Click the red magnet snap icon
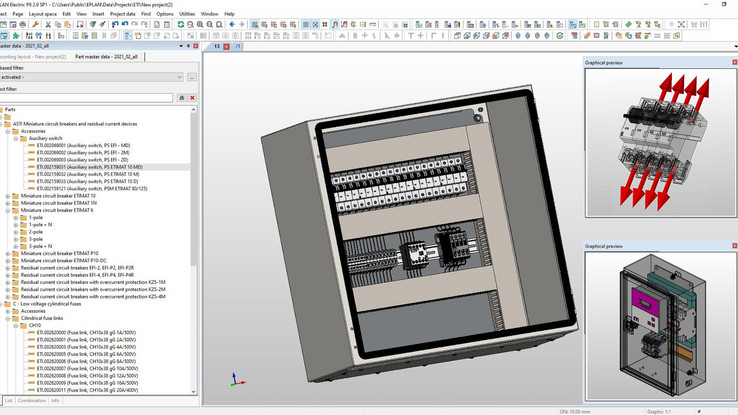738x415 pixels. point(335,24)
